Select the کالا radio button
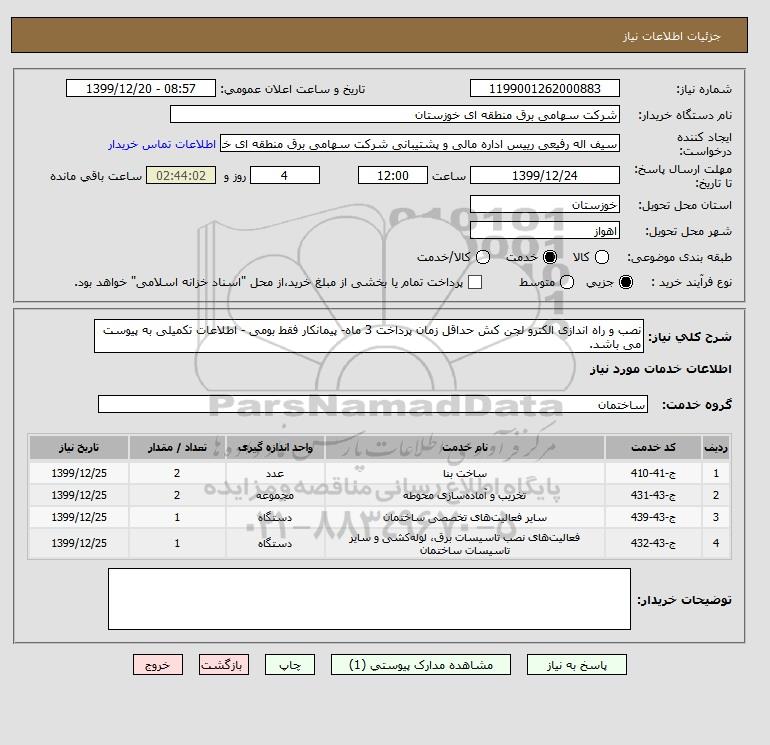Image resolution: width=770 pixels, height=745 pixels. point(602,257)
